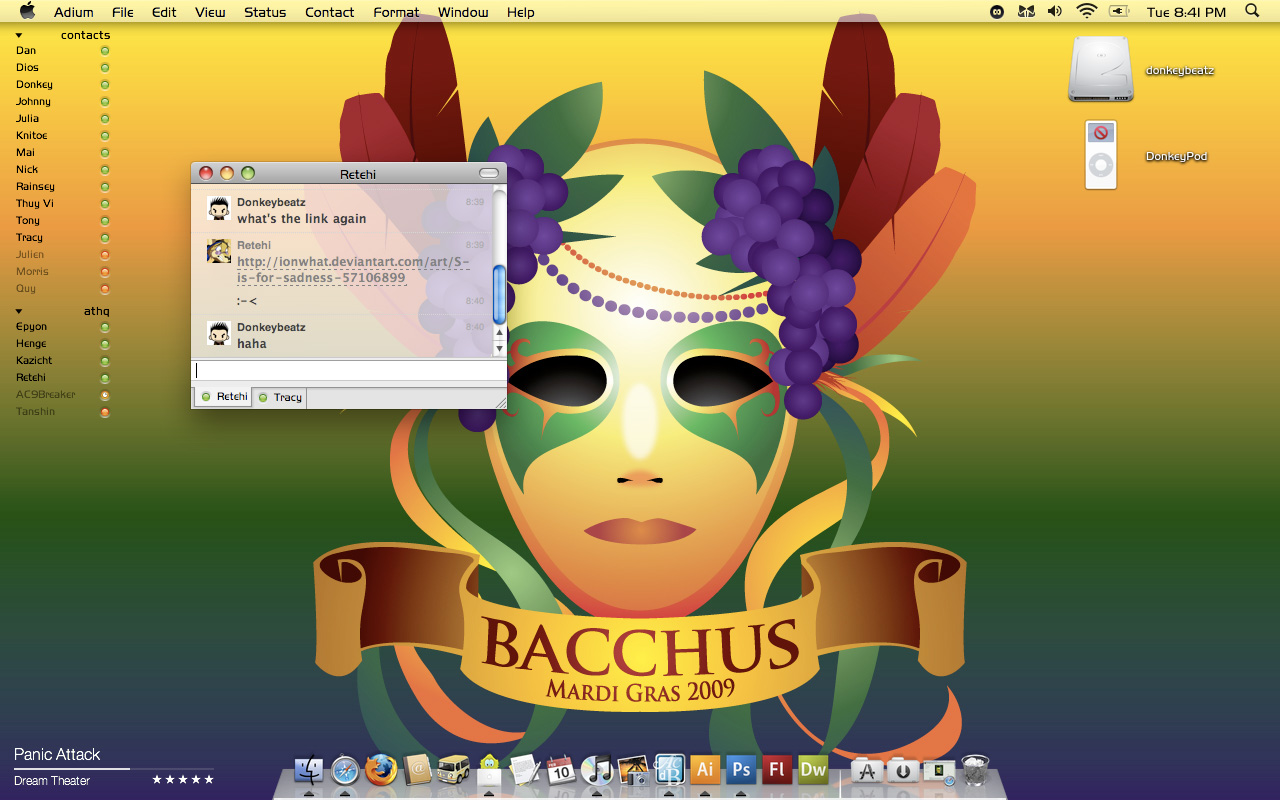Open the Downloads folder stack in dock
Viewport: 1280px width, 800px height.
tap(903, 771)
